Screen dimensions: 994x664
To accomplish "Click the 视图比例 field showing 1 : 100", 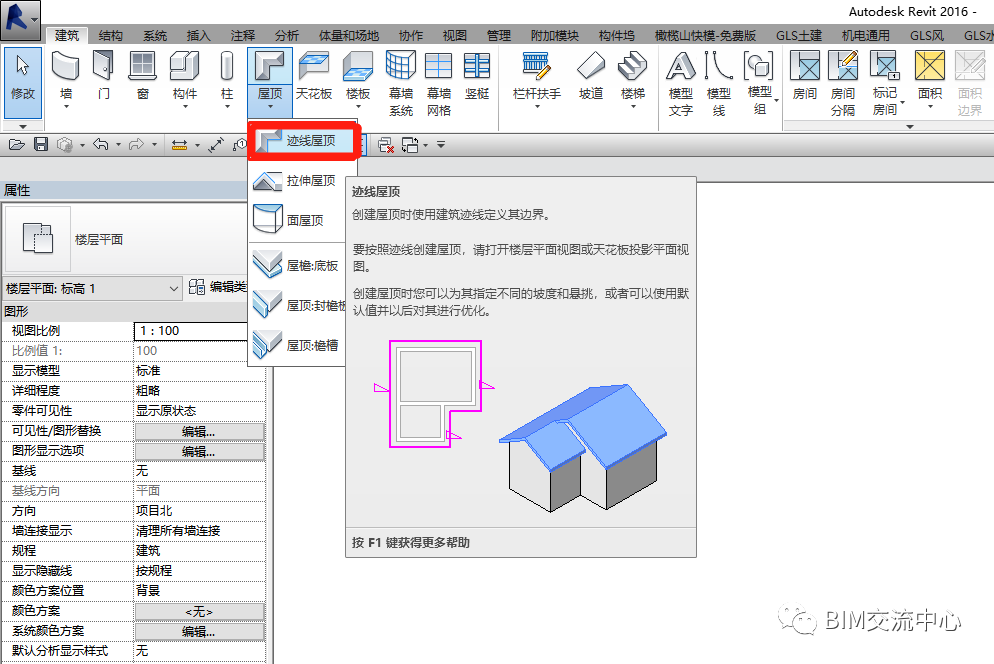I will 191,331.
